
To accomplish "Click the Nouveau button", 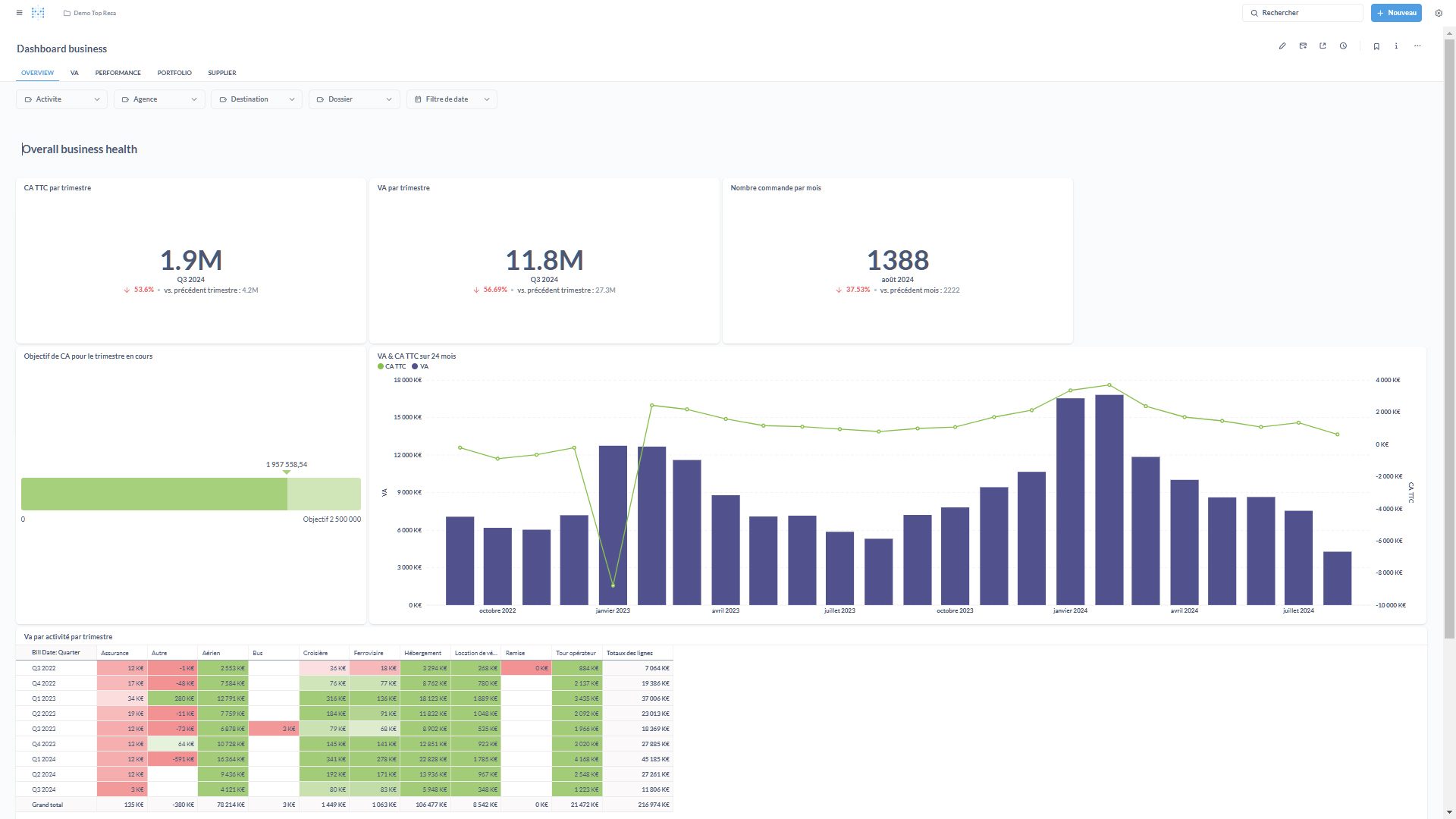I will pos(1396,13).
